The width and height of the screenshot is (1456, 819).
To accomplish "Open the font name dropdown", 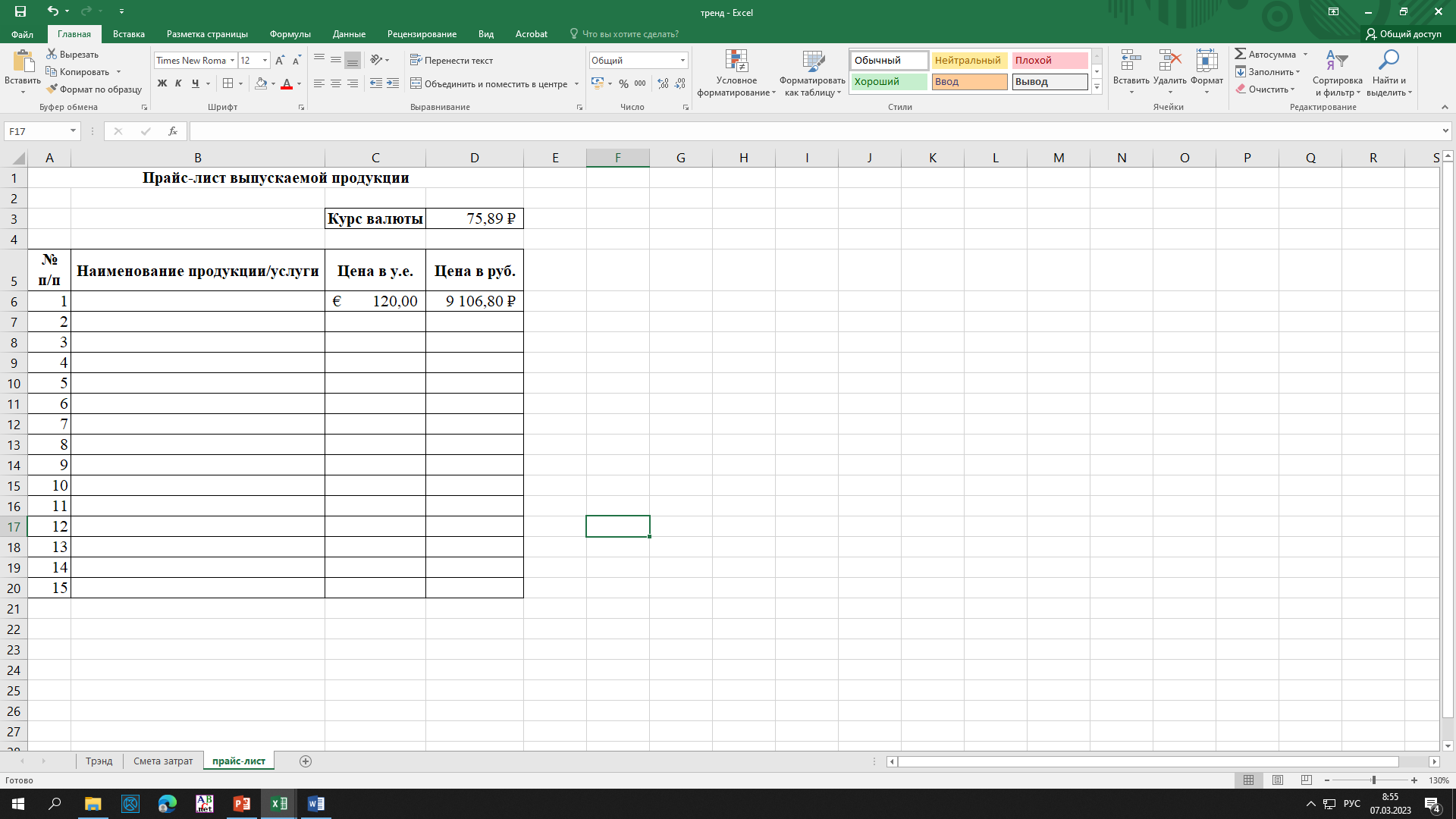I will (x=232, y=61).
